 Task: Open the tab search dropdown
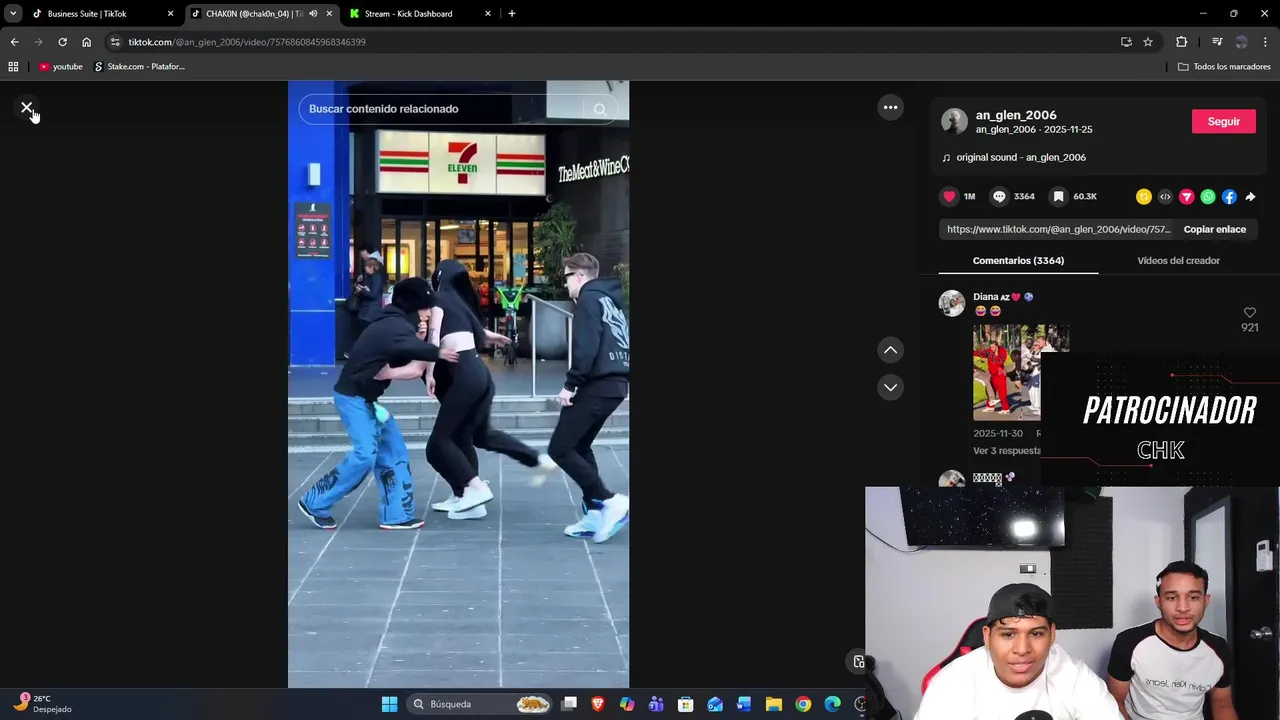(13, 14)
